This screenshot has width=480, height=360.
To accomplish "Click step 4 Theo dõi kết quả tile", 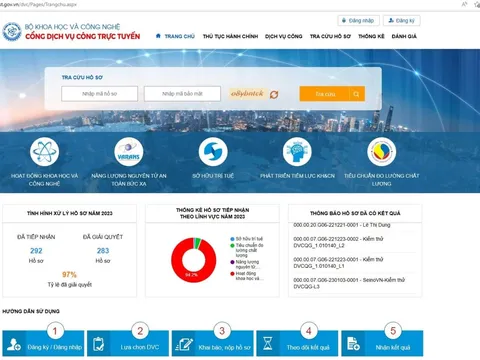I will click(x=297, y=343).
